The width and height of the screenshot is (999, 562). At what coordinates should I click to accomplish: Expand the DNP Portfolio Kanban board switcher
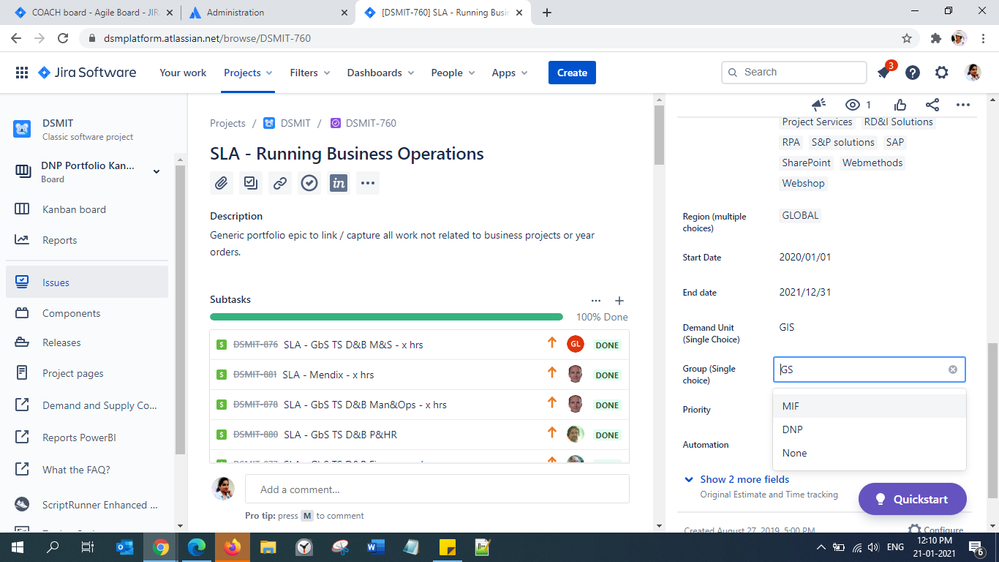coord(156,171)
